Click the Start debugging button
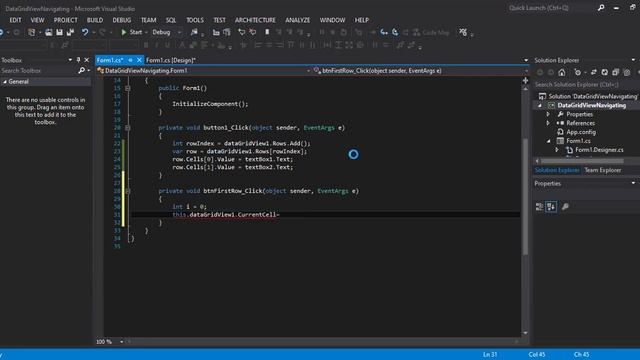The height and width of the screenshot is (360, 640). [131, 32]
